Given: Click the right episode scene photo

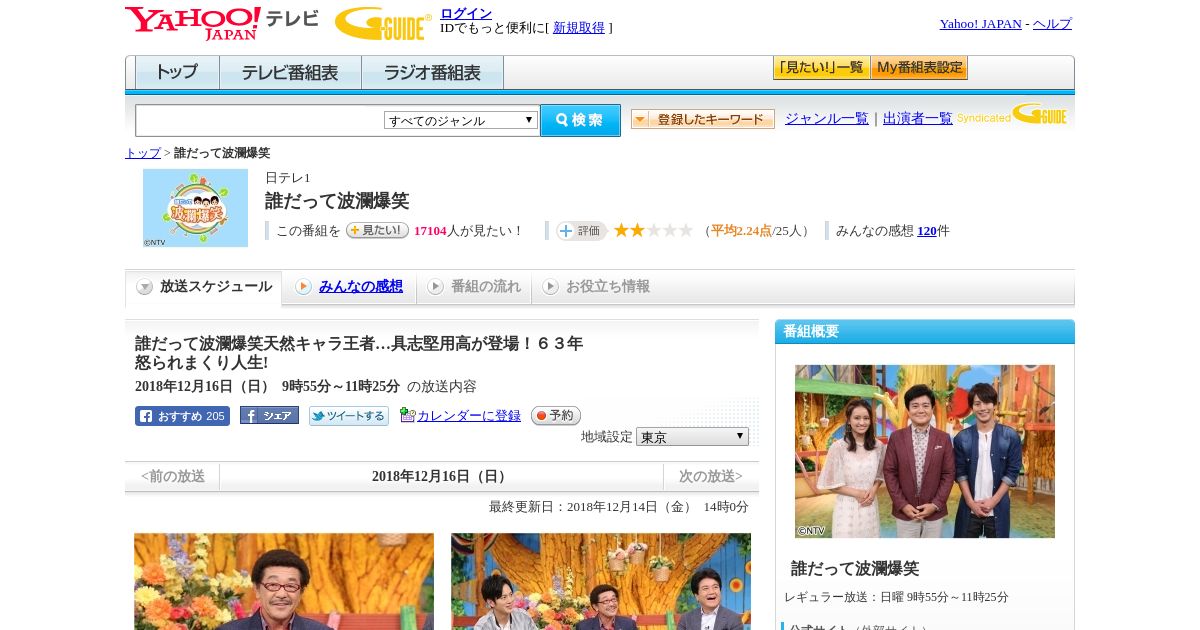Looking at the screenshot, I should point(601,581).
